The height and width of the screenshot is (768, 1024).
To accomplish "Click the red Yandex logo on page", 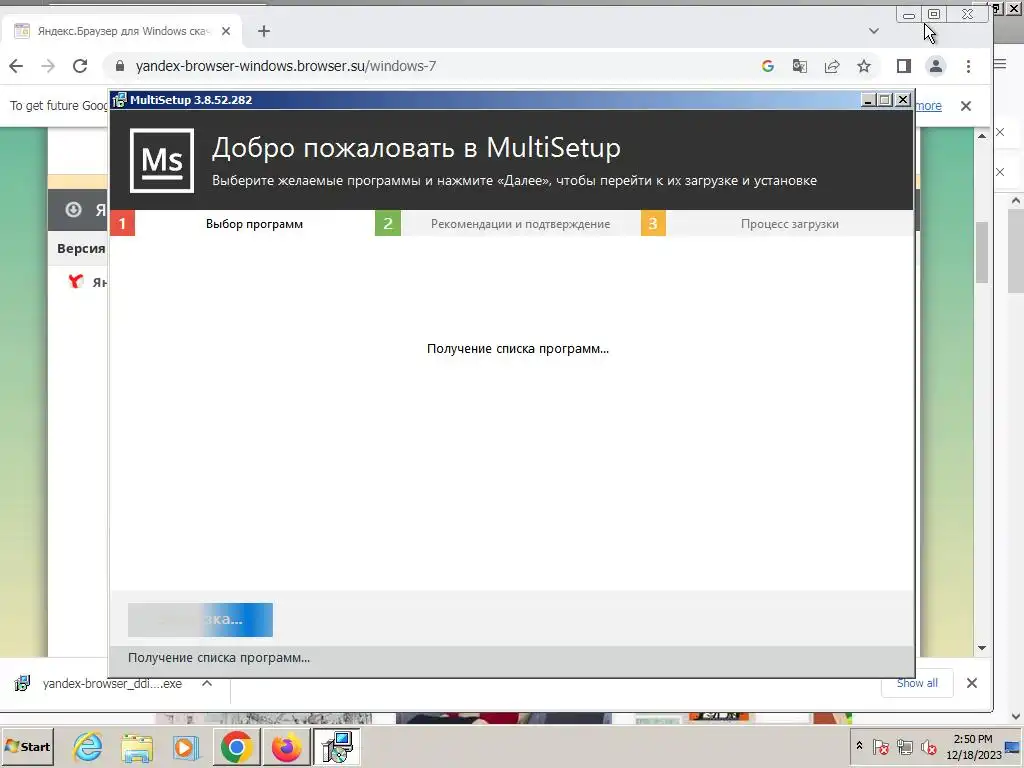I will pos(76,281).
